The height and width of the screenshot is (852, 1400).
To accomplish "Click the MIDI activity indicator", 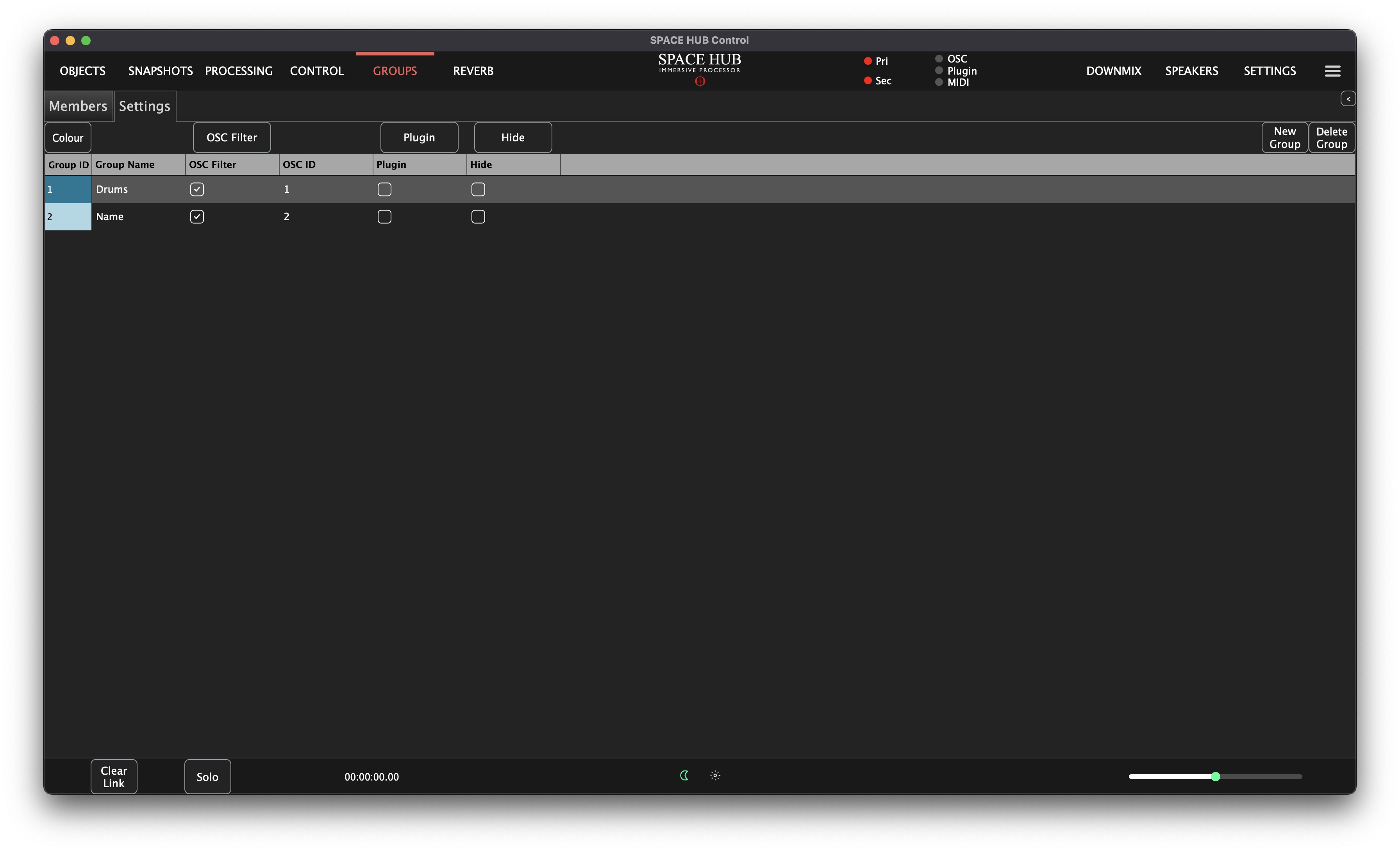I will 939,82.
